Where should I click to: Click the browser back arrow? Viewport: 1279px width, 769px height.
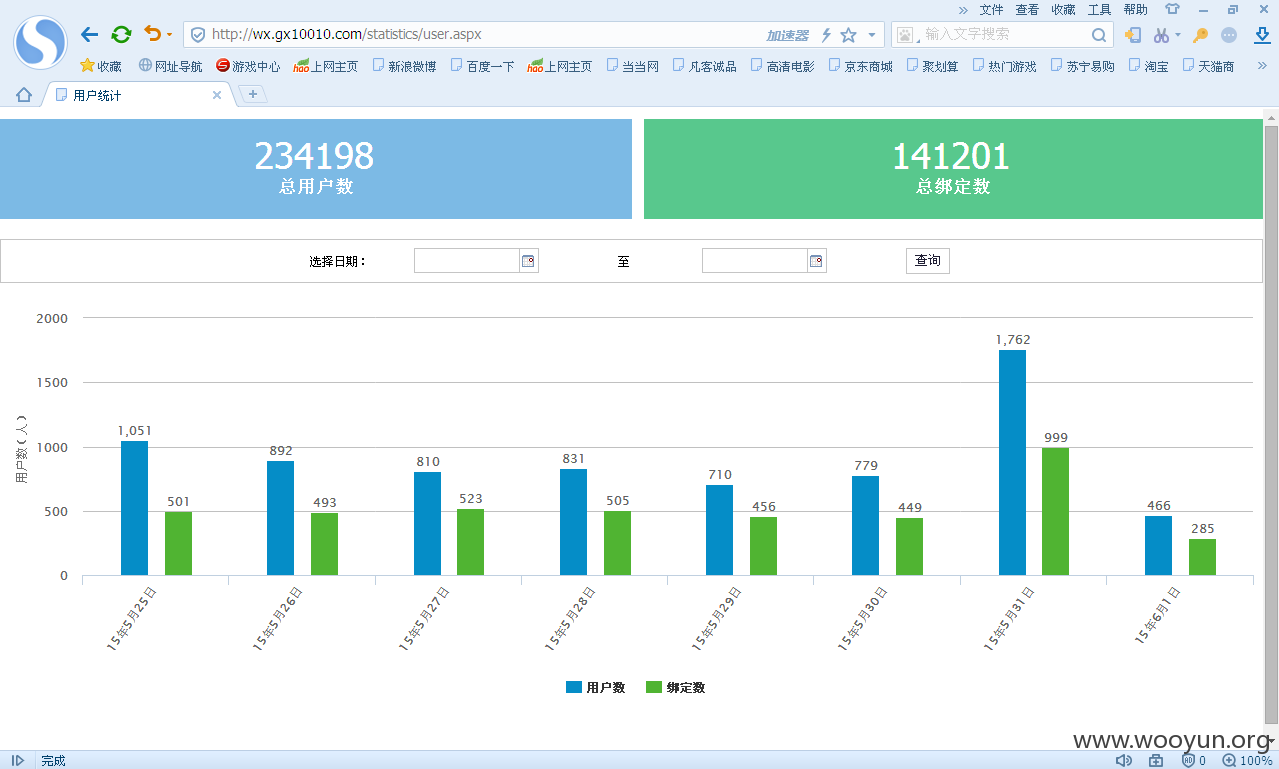click(x=89, y=35)
